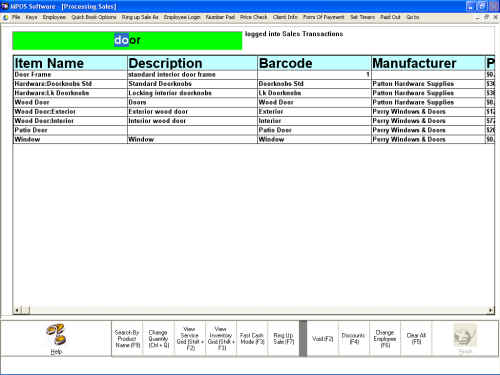Viewport: 500px width, 375px height.
Task: Click the MPOS Software title bar icon
Action: point(5,6)
